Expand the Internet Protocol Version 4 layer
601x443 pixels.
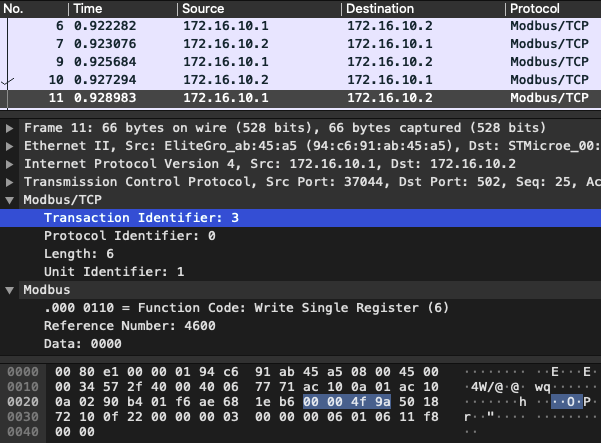coord(10,164)
